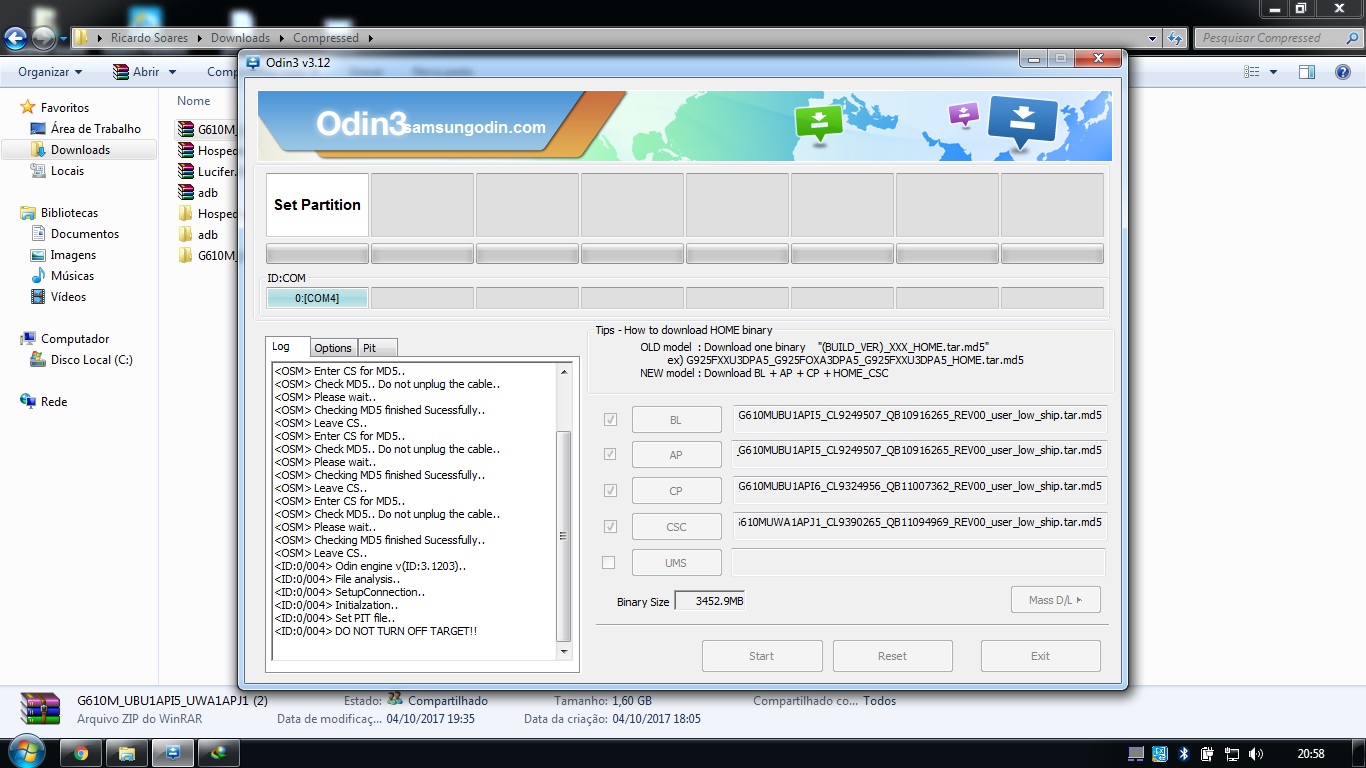The image size is (1366, 768).
Task: Click the 0:[COM4] port box
Action: tap(317, 298)
